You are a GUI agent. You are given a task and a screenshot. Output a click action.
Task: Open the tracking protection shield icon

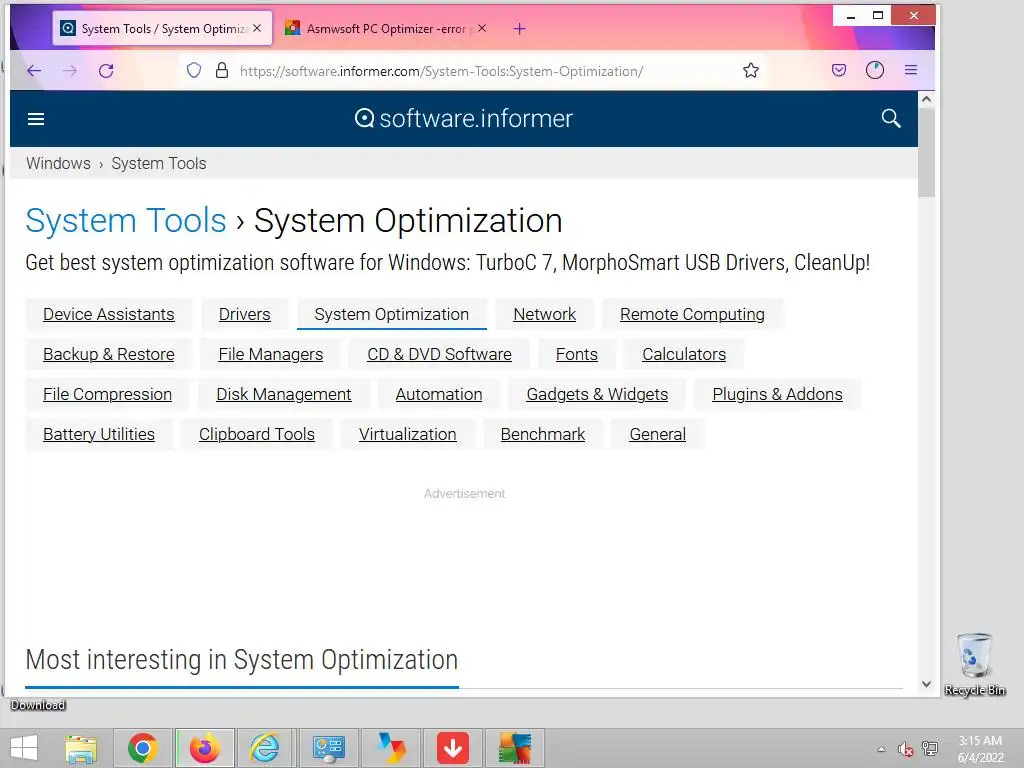(194, 71)
